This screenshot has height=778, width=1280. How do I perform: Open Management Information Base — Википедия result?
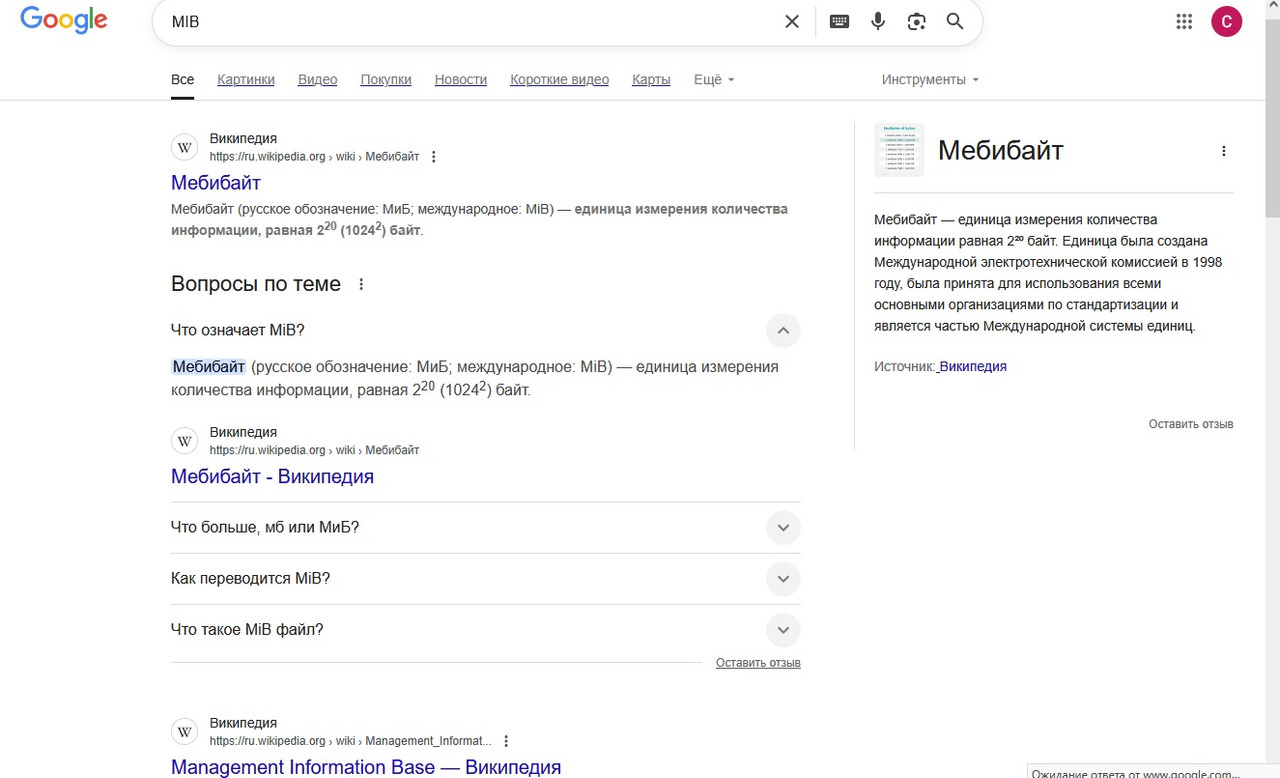366,767
